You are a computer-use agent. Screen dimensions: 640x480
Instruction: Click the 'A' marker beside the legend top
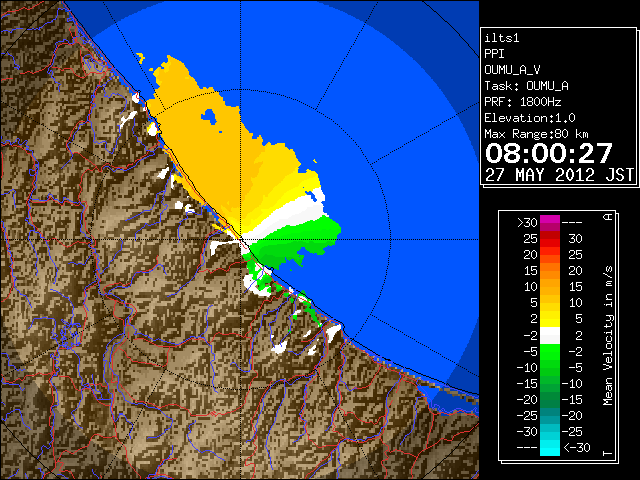click(608, 217)
